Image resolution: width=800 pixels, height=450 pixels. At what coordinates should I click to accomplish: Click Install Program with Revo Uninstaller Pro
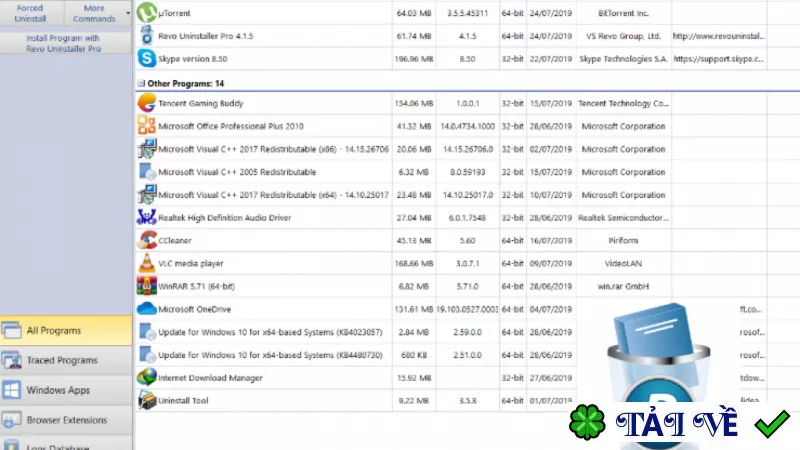pyautogui.click(x=64, y=43)
